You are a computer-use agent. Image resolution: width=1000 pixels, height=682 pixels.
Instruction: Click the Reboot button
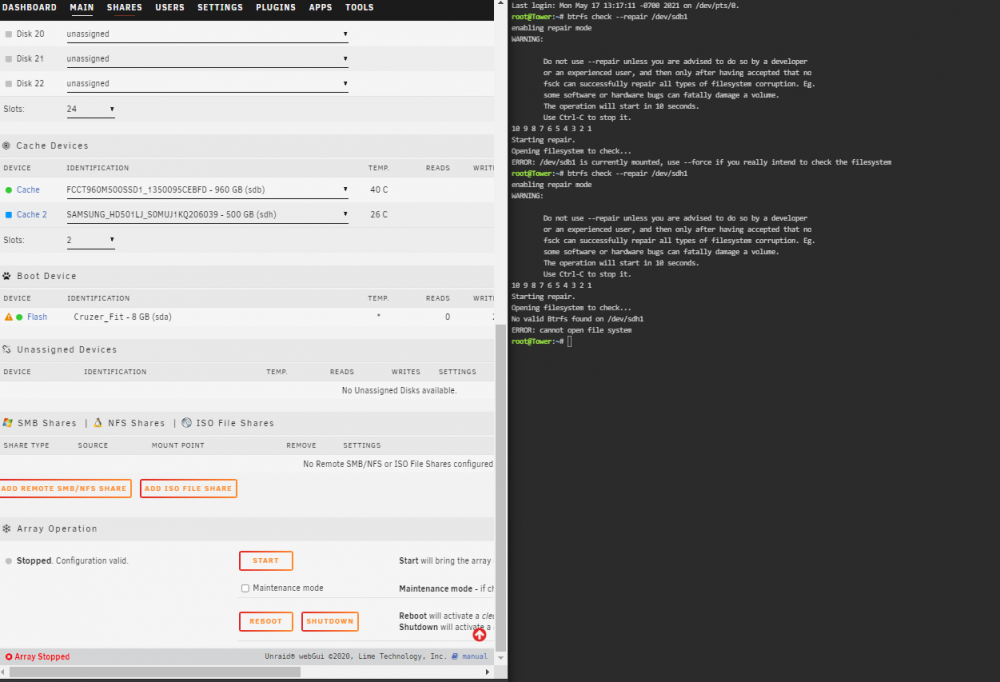[266, 621]
